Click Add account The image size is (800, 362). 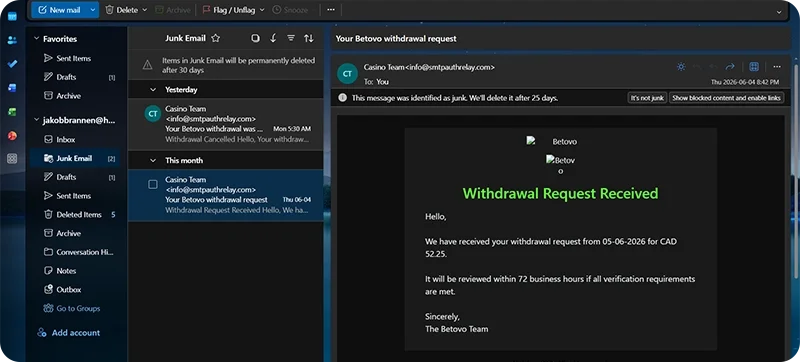coord(69,332)
